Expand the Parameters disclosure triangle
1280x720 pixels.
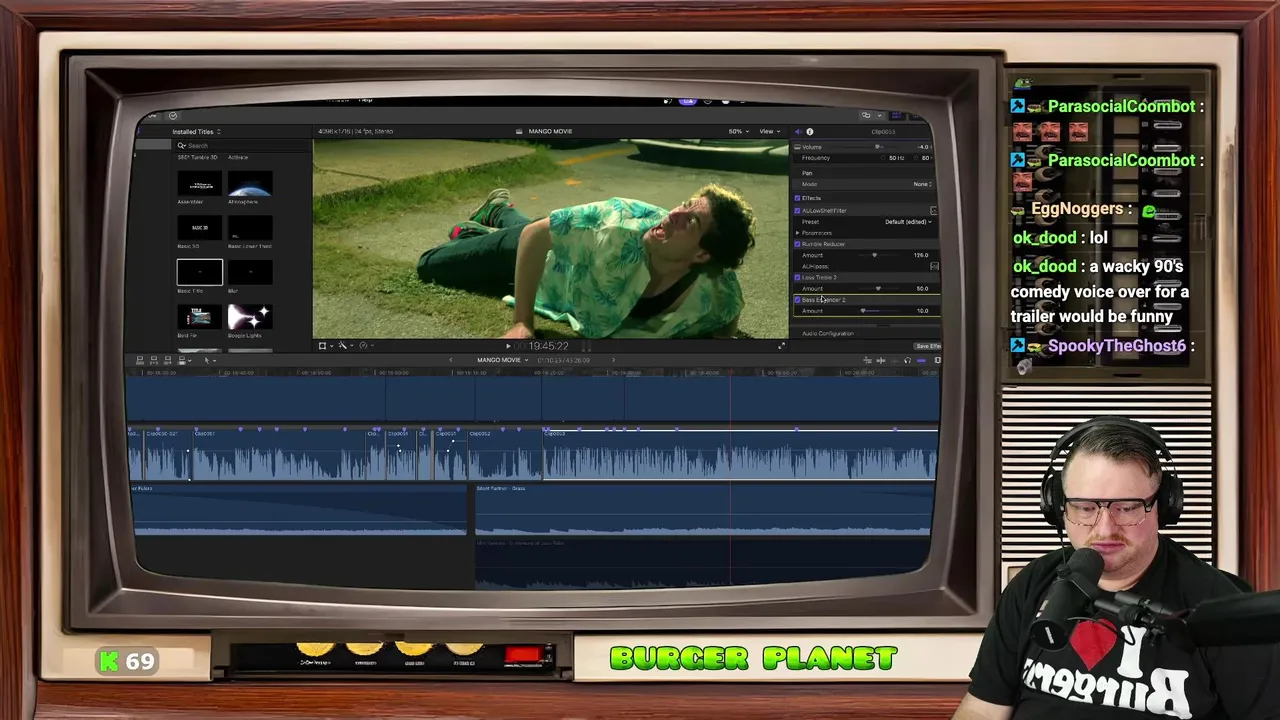[x=797, y=233]
